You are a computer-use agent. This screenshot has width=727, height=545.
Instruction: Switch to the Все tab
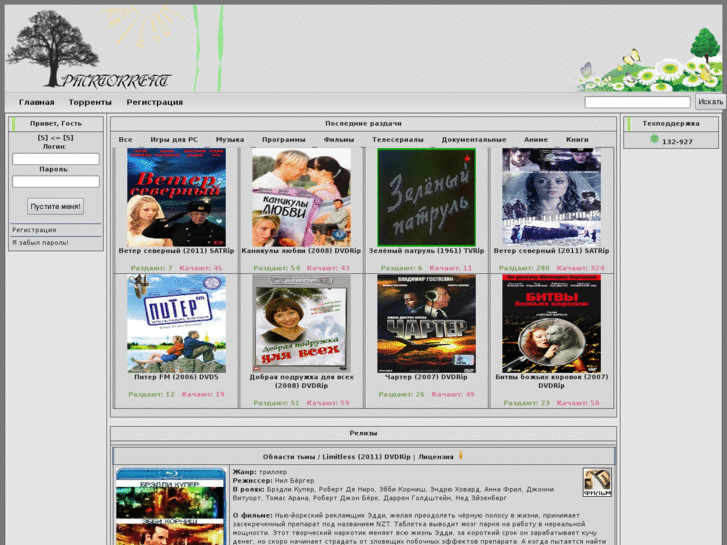tap(125, 140)
